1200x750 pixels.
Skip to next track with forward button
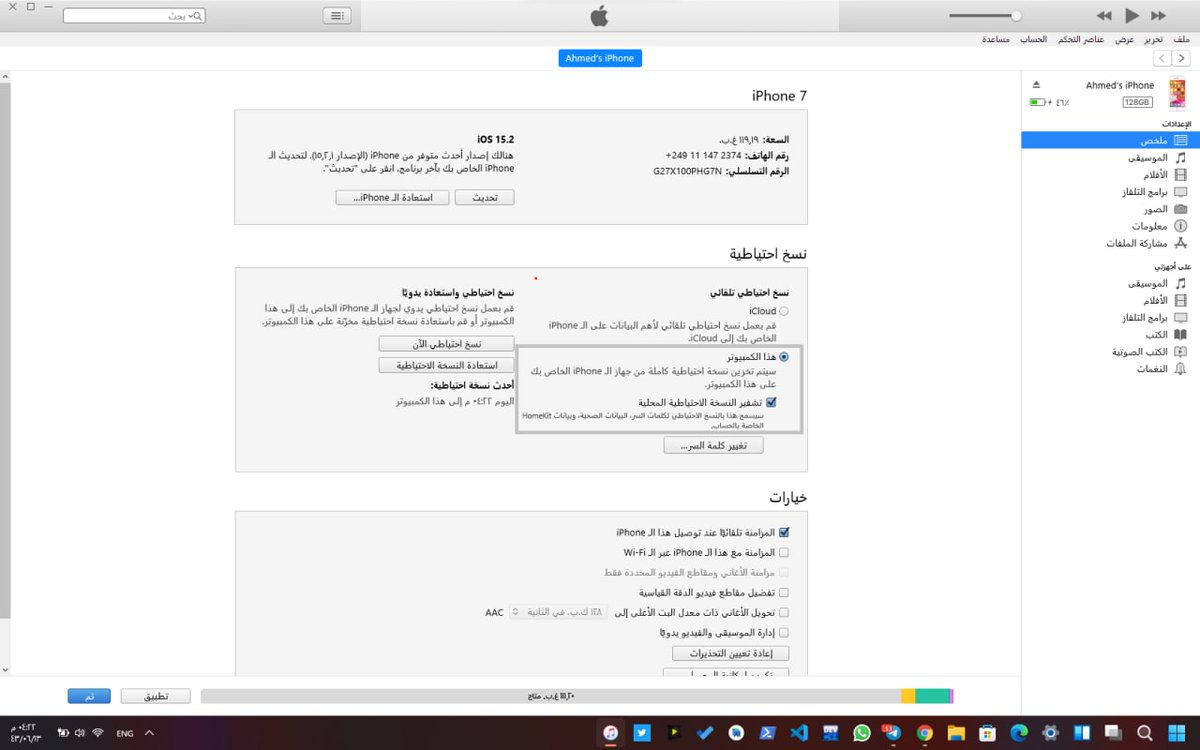pos(1158,16)
